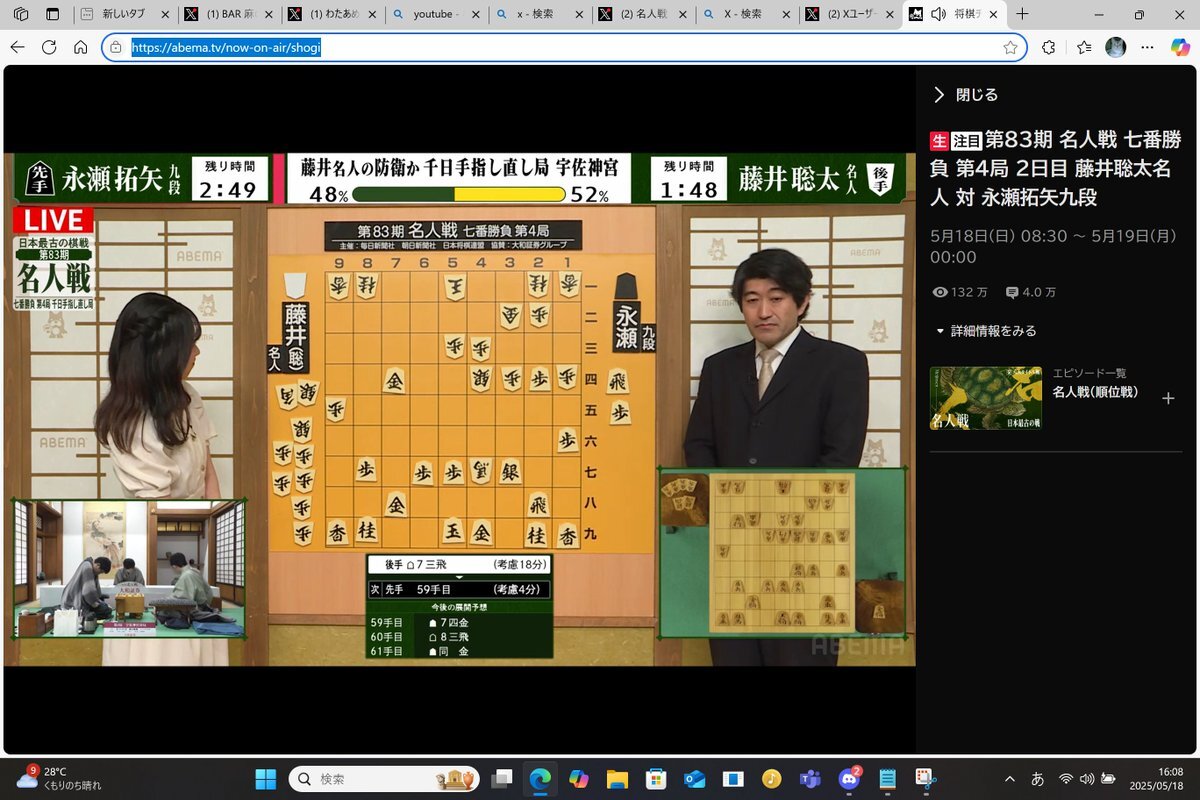Open Microsoft Store from the taskbar

(655, 778)
